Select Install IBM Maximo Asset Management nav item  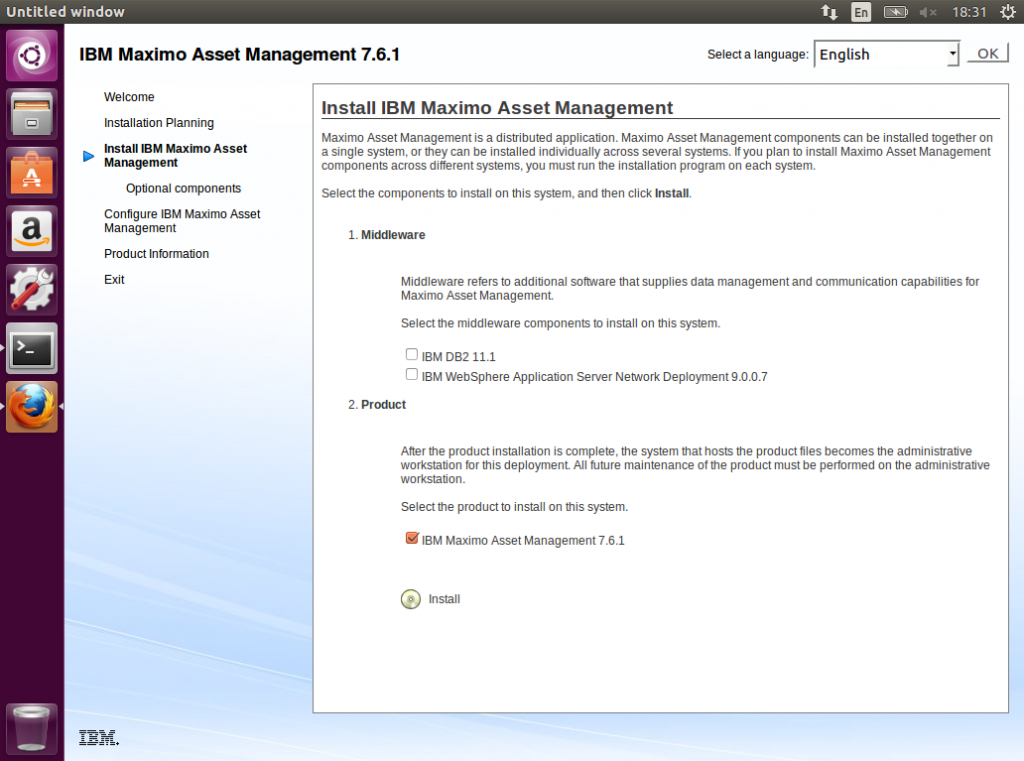(x=175, y=155)
